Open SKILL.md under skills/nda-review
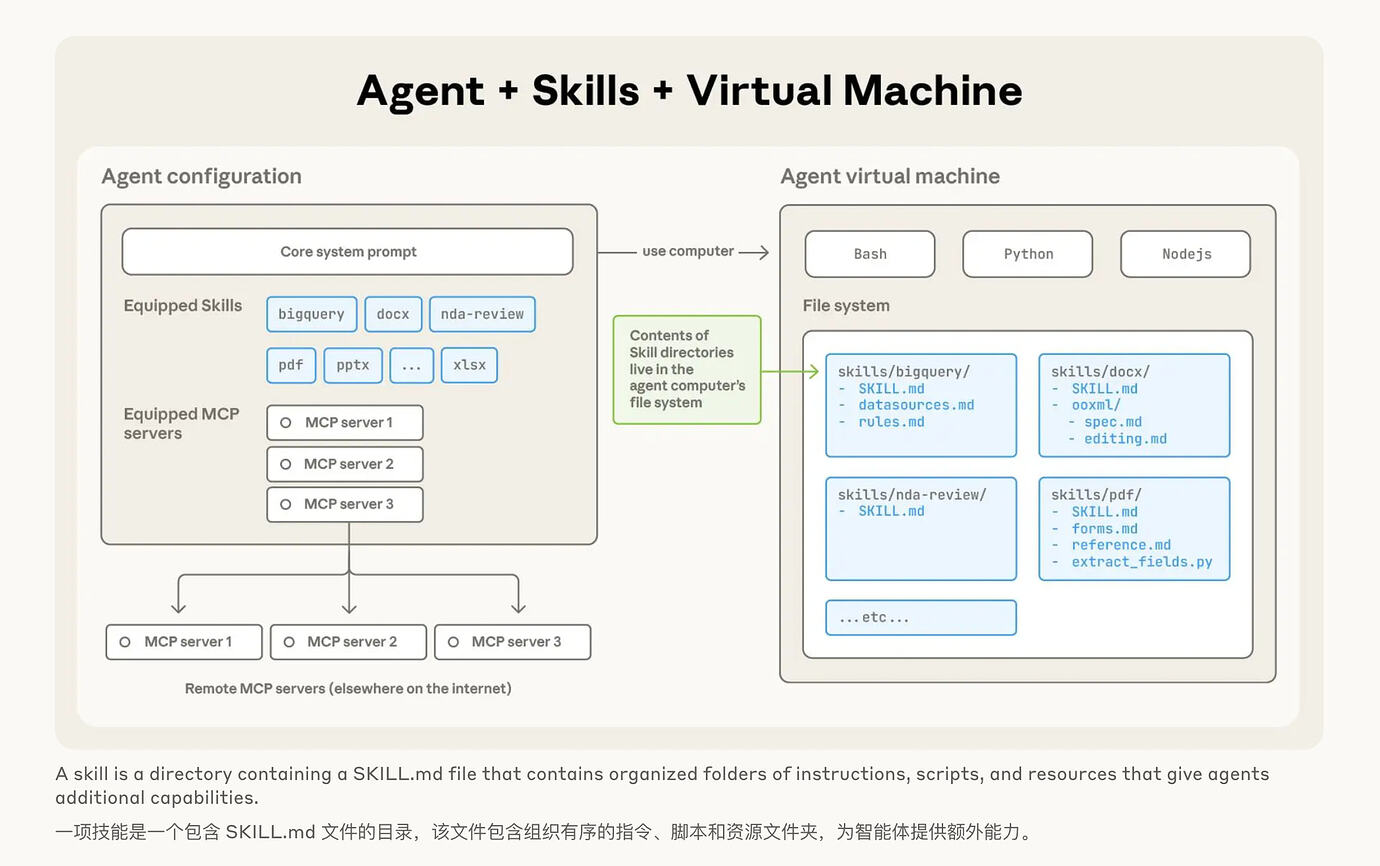This screenshot has width=1380, height=866. 891,511
